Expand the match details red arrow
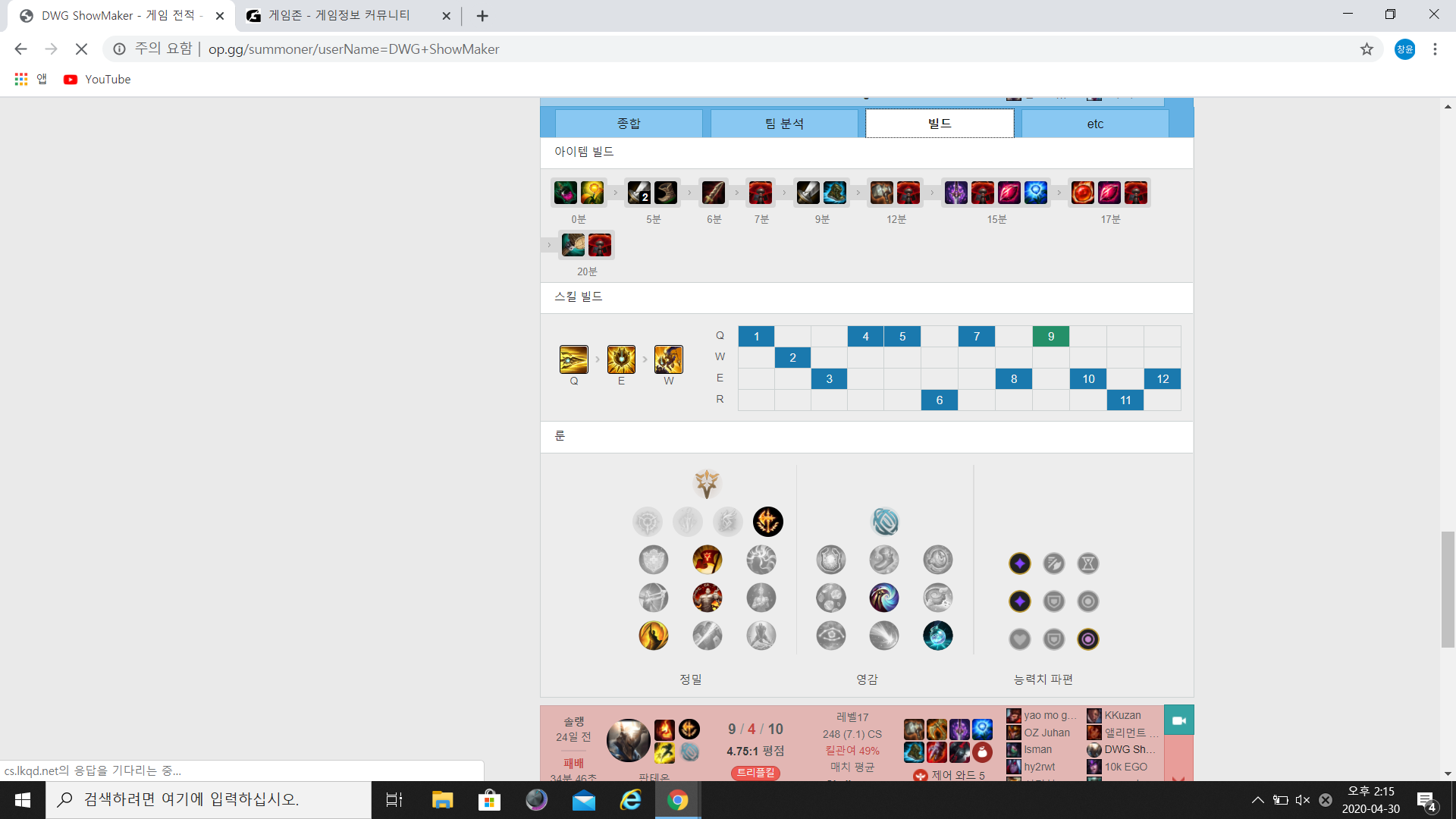1456x819 pixels. (1178, 777)
